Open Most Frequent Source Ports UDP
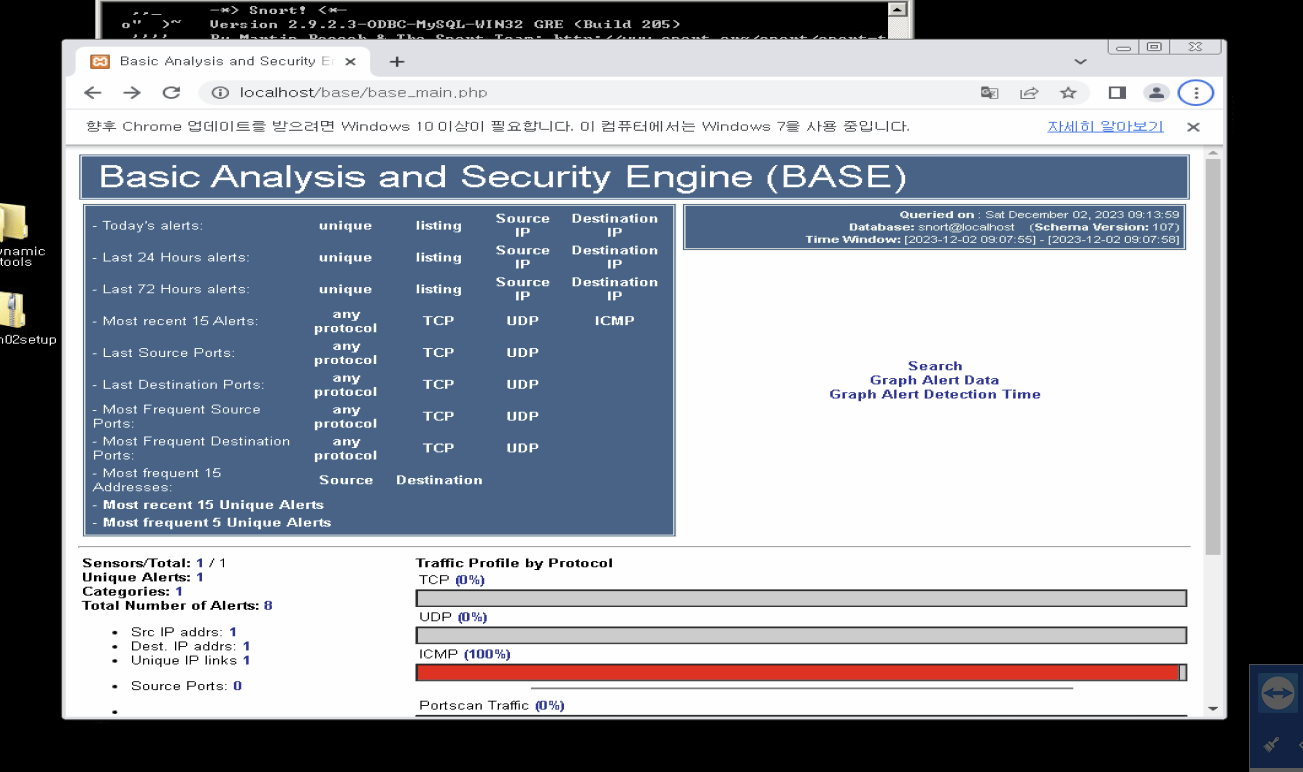1303x772 pixels. tap(523, 417)
